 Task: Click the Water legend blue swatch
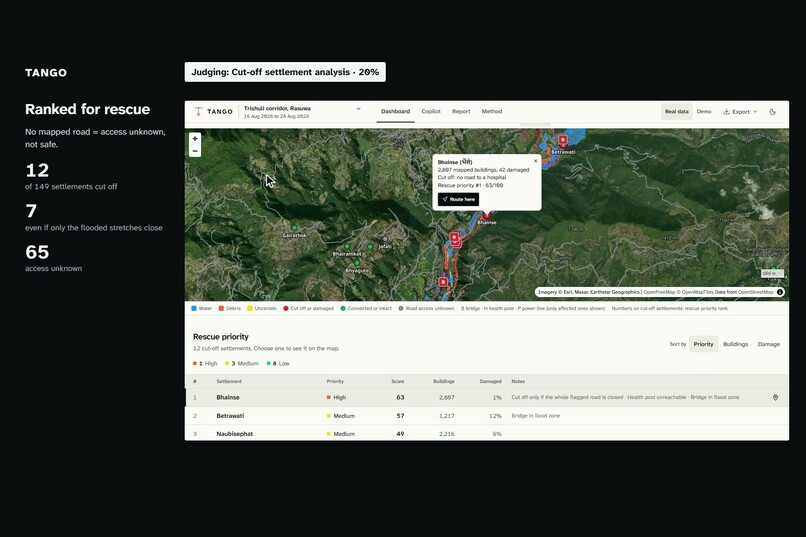(194, 308)
